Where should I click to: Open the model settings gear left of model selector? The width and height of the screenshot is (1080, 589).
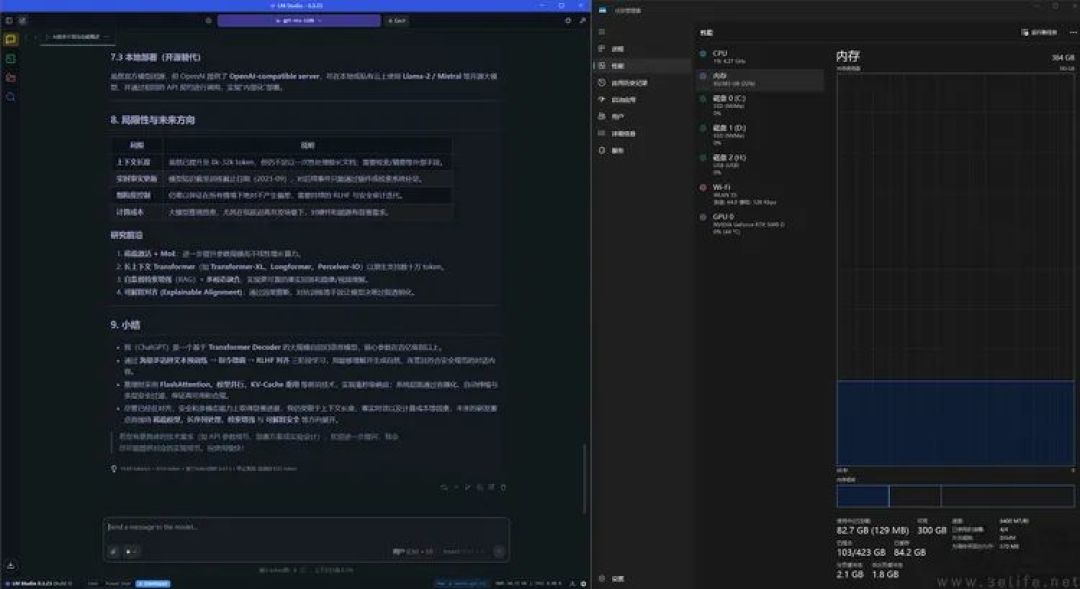pyautogui.click(x=209, y=21)
